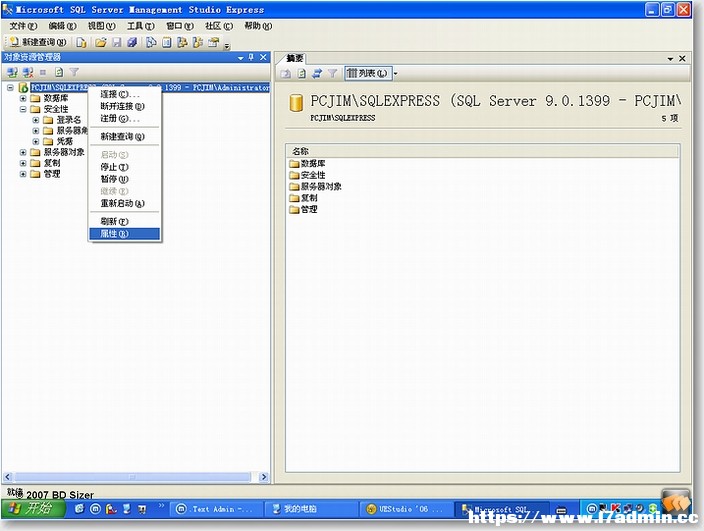Select 服务器对象 in the summary list
This screenshot has height=531, width=704.
pyautogui.click(x=315, y=186)
